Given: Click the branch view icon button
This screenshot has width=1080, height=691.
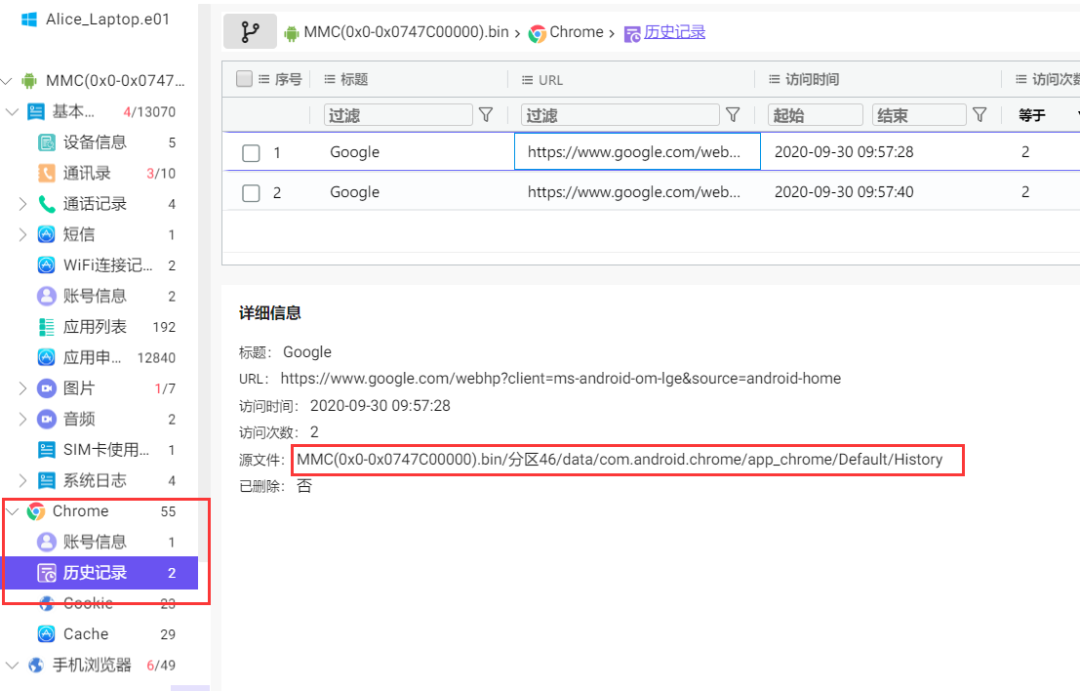Looking at the screenshot, I should point(250,32).
